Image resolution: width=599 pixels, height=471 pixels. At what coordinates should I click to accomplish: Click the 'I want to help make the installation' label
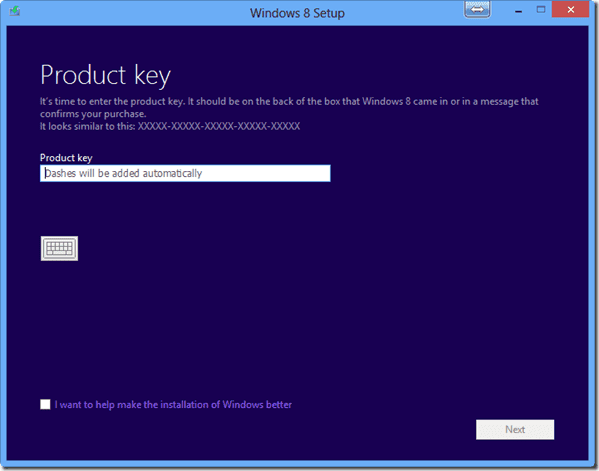click(173, 405)
